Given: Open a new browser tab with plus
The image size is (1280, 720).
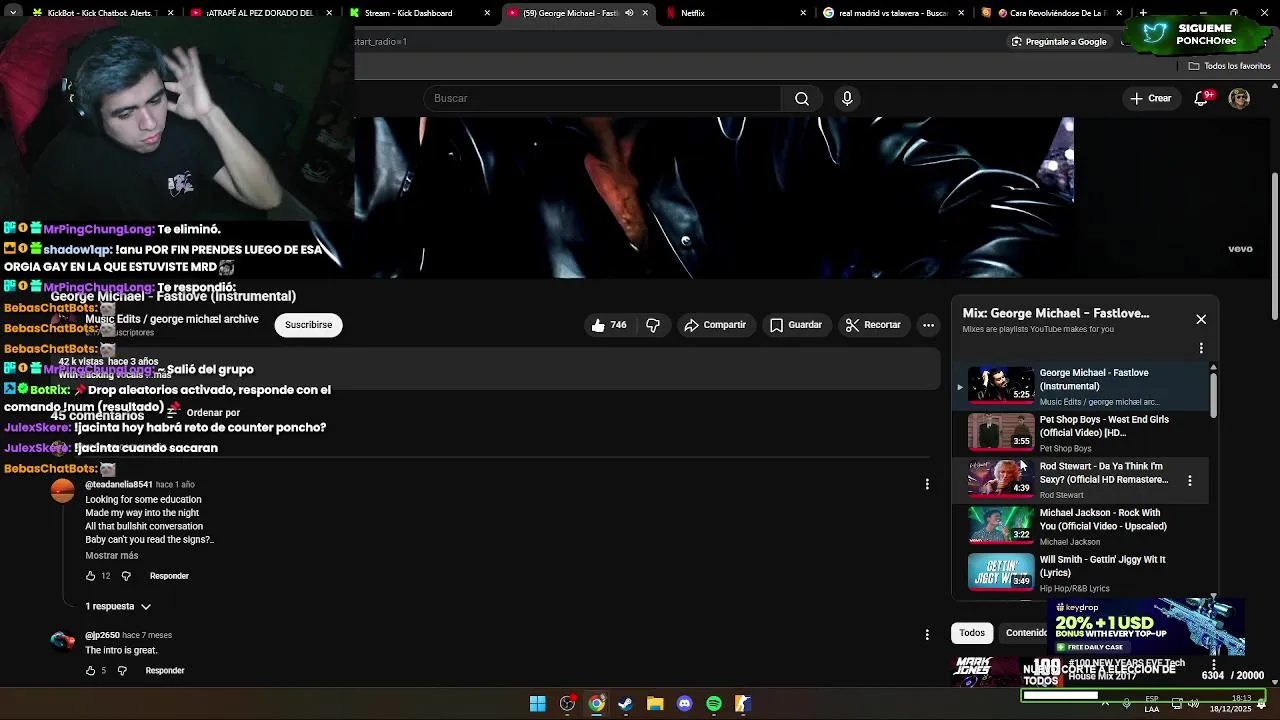Looking at the screenshot, I should coord(1143,13).
